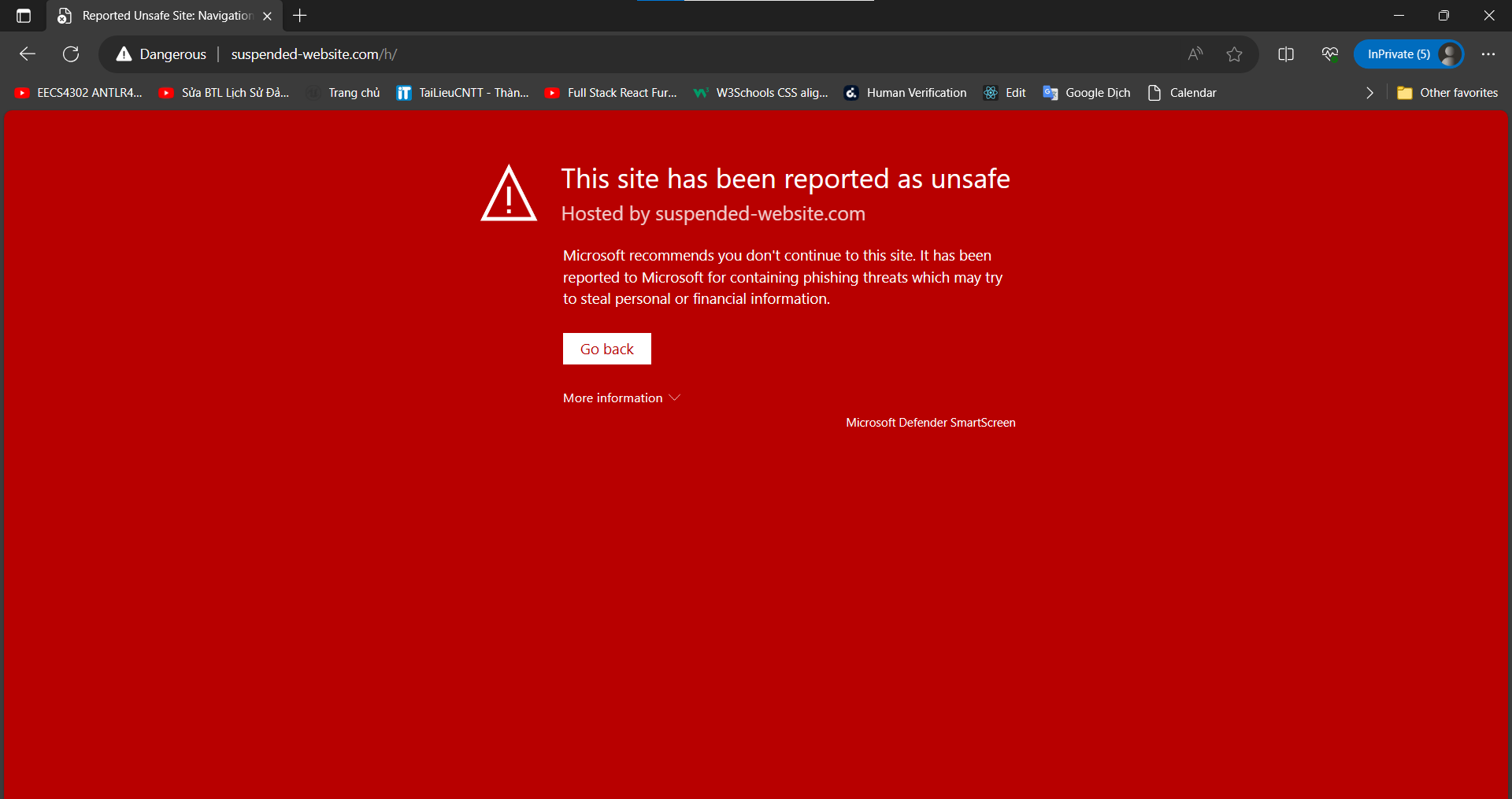Click Microsoft Defender SmartScreen text
Image resolution: width=1512 pixels, height=799 pixels.
point(931,423)
